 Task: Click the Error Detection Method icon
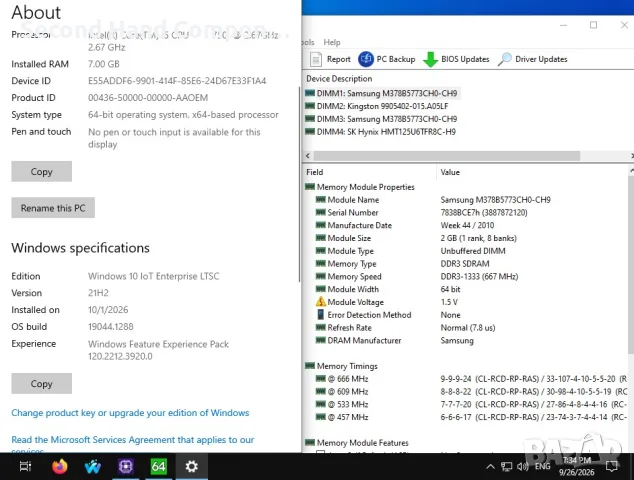(x=321, y=315)
